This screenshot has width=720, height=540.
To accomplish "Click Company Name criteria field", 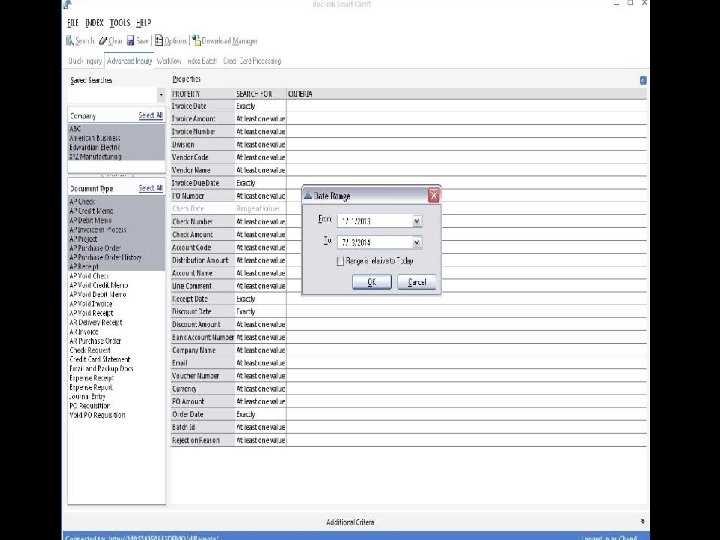I will coord(467,350).
